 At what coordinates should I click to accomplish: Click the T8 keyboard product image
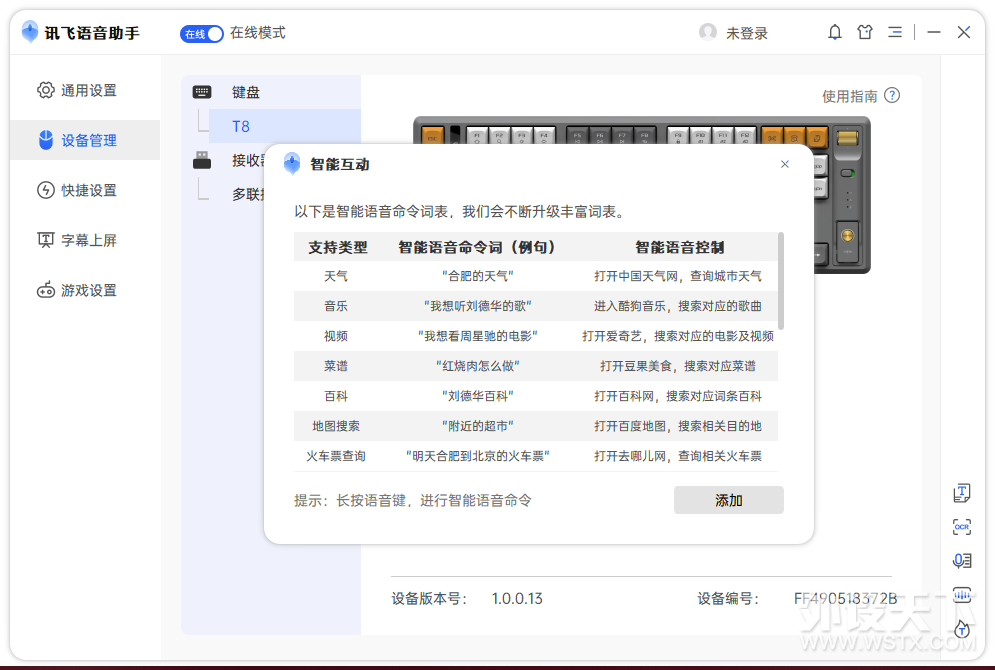641,195
